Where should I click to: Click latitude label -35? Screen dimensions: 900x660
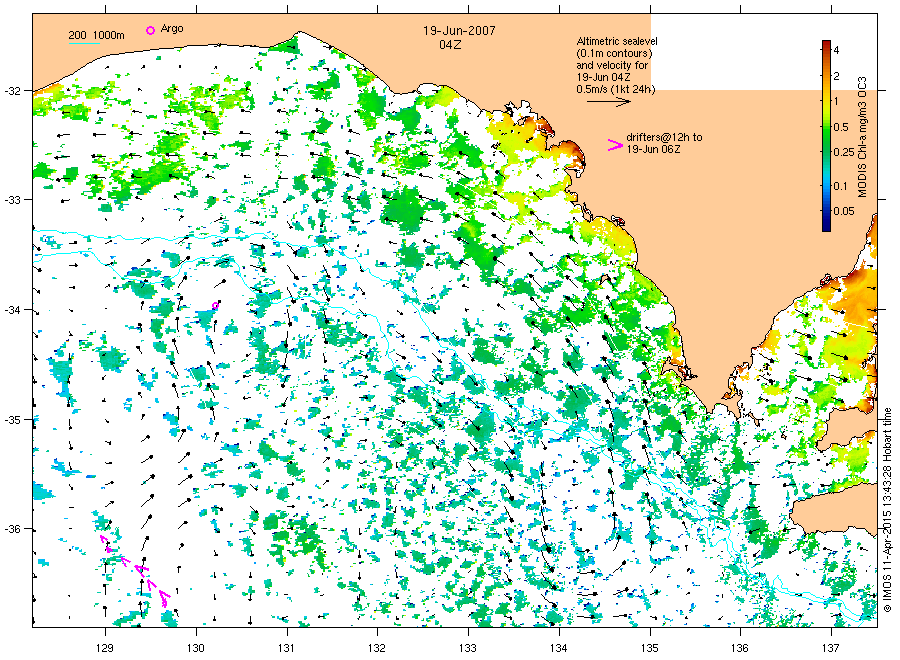pyautogui.click(x=12, y=420)
